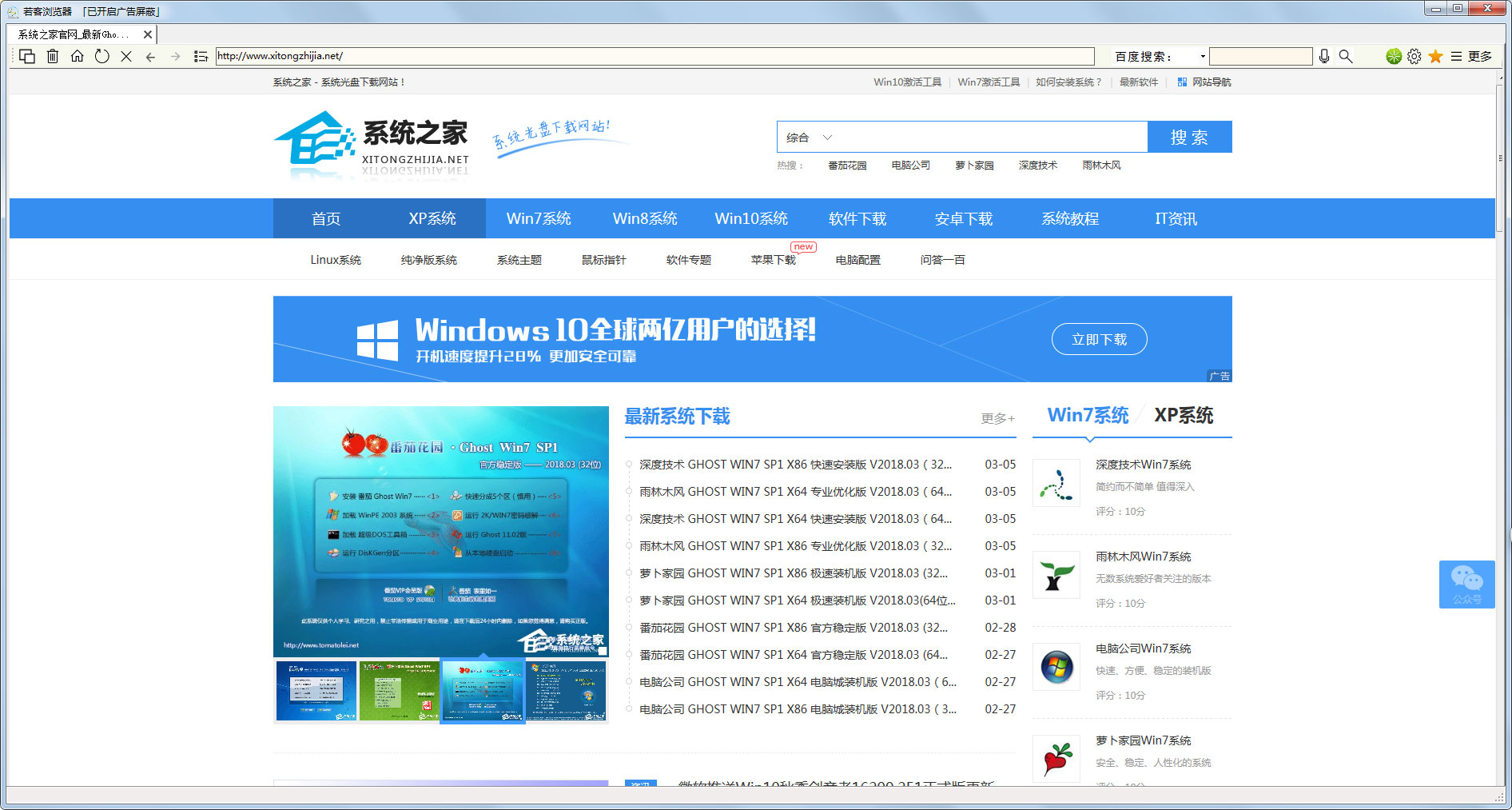Open the list icon beside the address bar
Viewport: 1512px width, 810px height.
[201, 56]
